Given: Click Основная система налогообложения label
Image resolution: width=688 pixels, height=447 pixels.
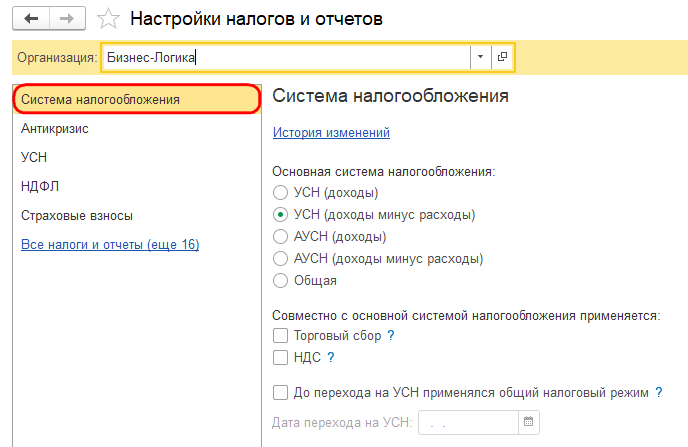Looking at the screenshot, I should point(383,172).
